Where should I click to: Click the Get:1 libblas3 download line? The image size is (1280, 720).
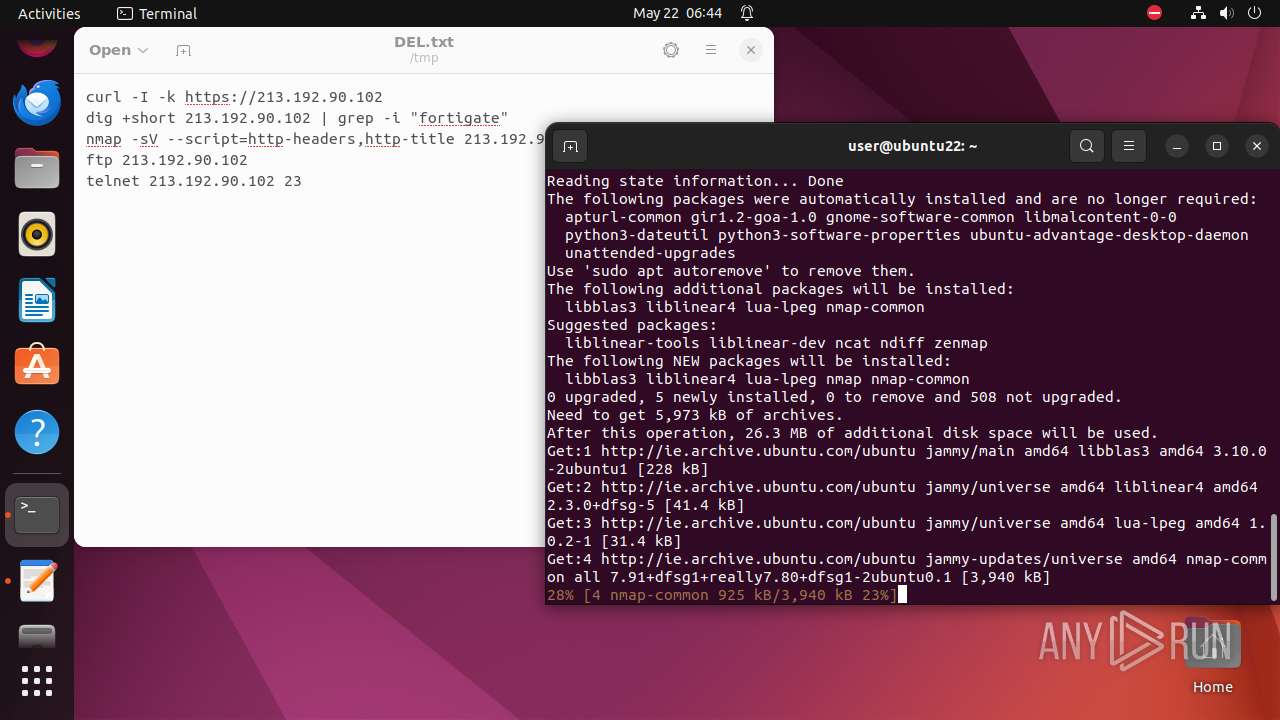[x=907, y=460]
